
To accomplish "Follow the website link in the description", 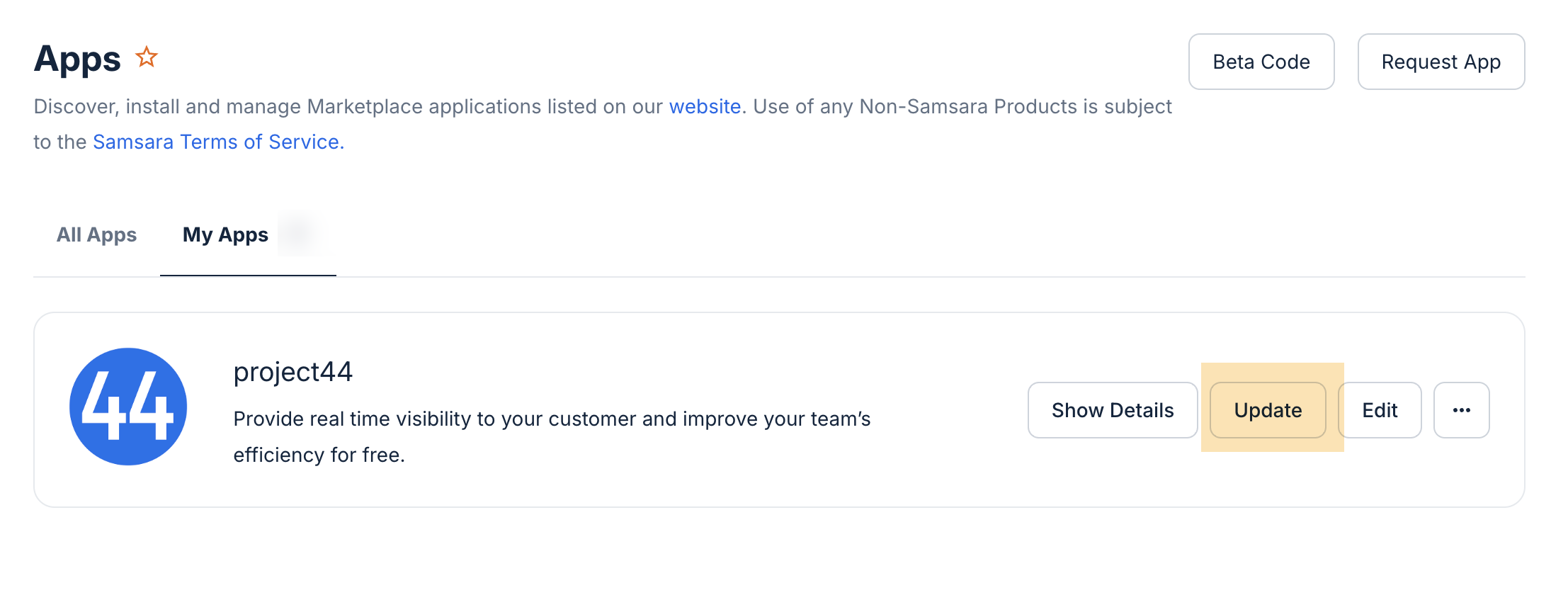I will 705,106.
